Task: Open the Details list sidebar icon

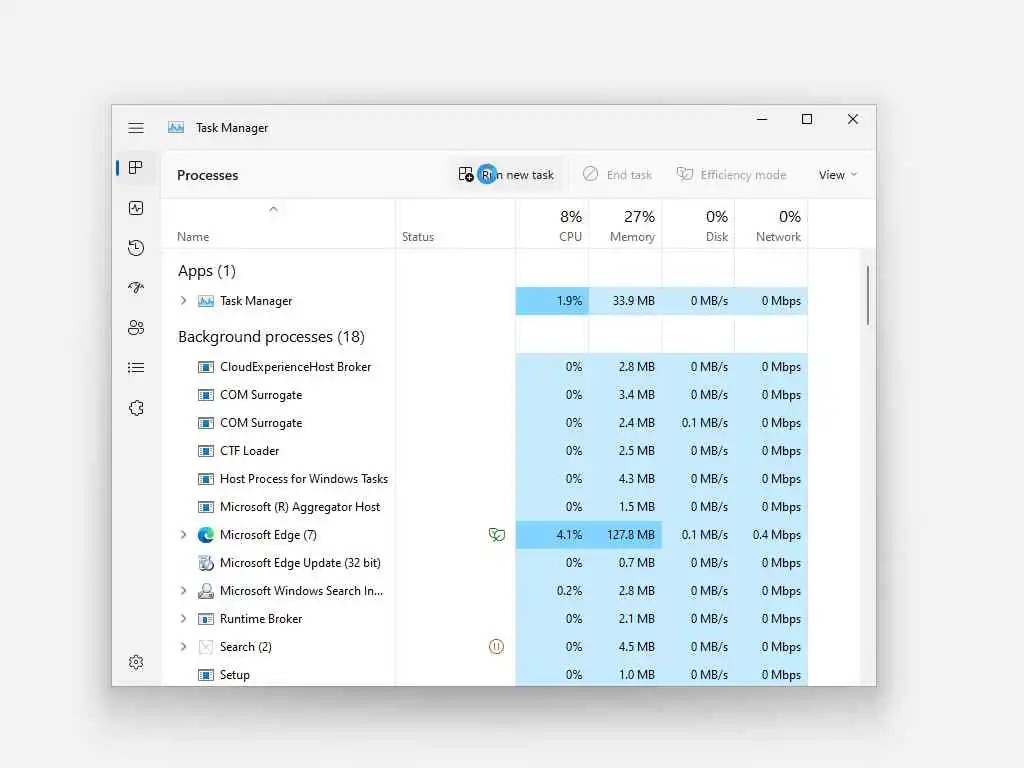Action: click(136, 368)
